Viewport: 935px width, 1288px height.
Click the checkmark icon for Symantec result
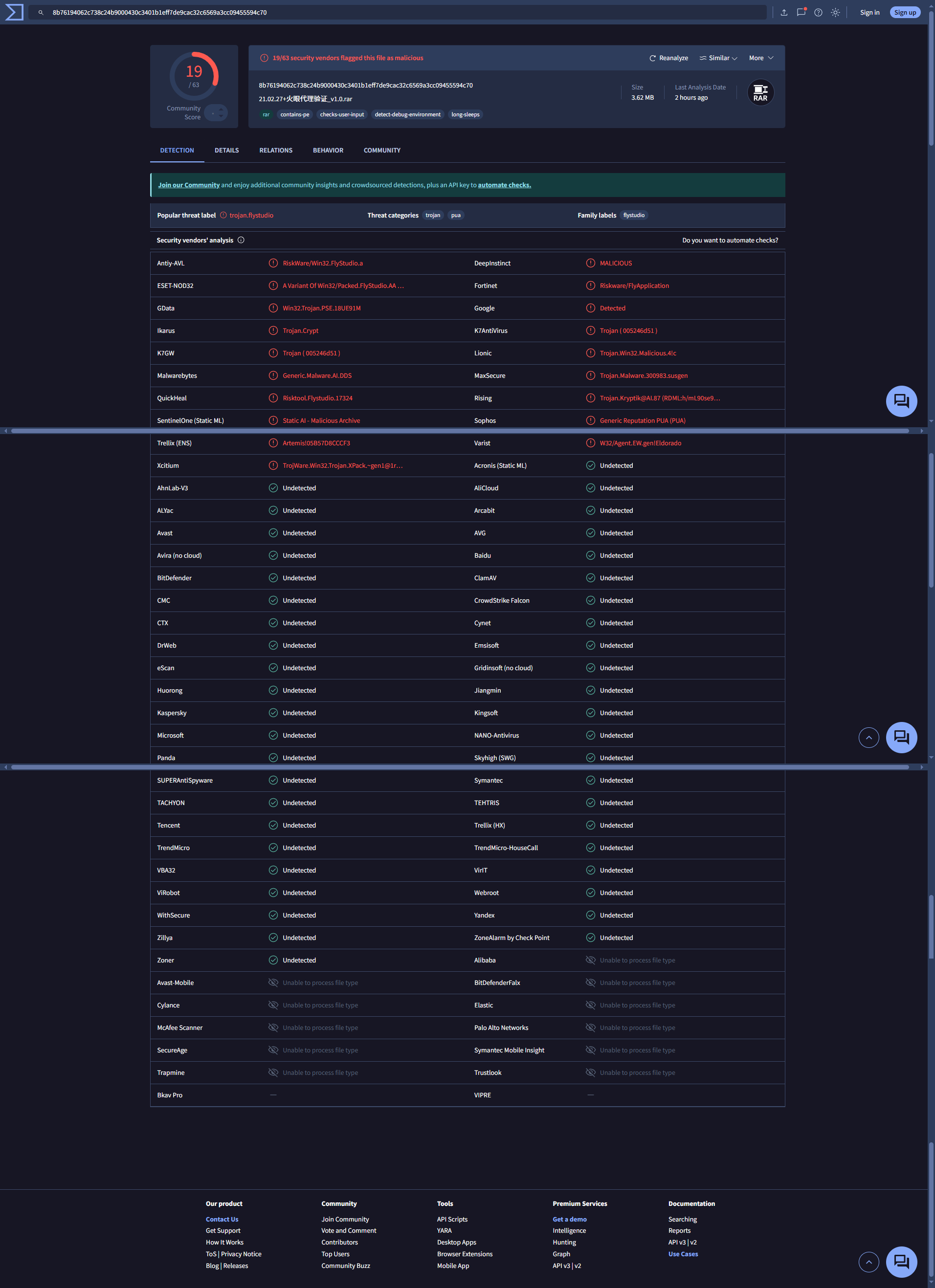[x=591, y=780]
